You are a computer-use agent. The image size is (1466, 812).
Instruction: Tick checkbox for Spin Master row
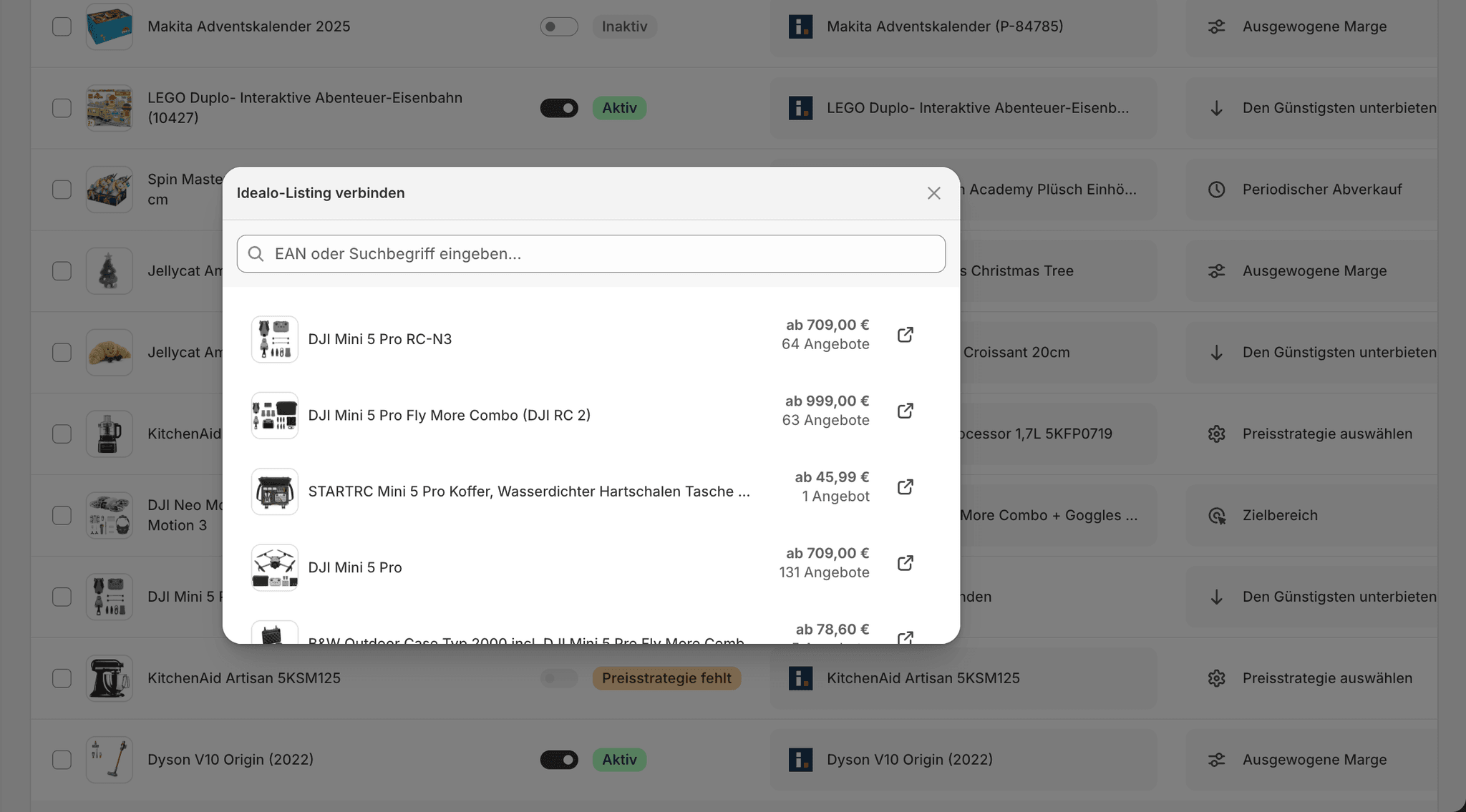point(62,190)
